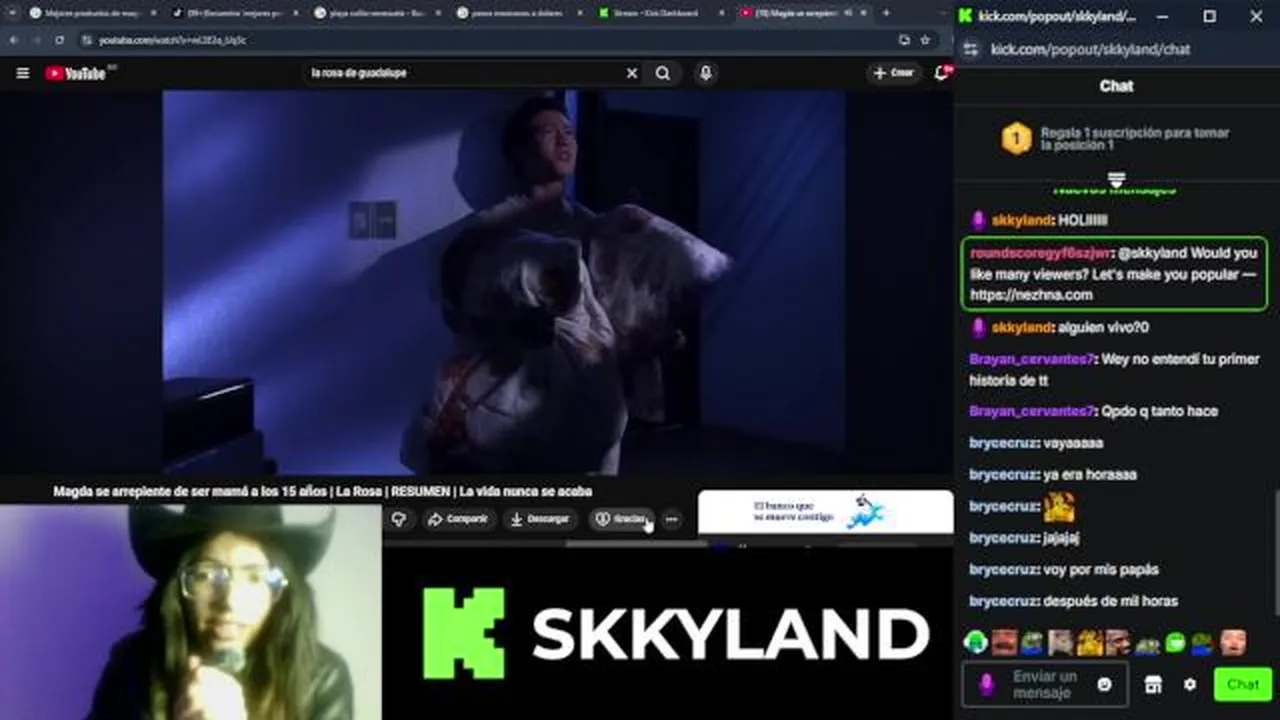Send message with green Chat button
This screenshot has width=1280, height=720.
click(1243, 685)
